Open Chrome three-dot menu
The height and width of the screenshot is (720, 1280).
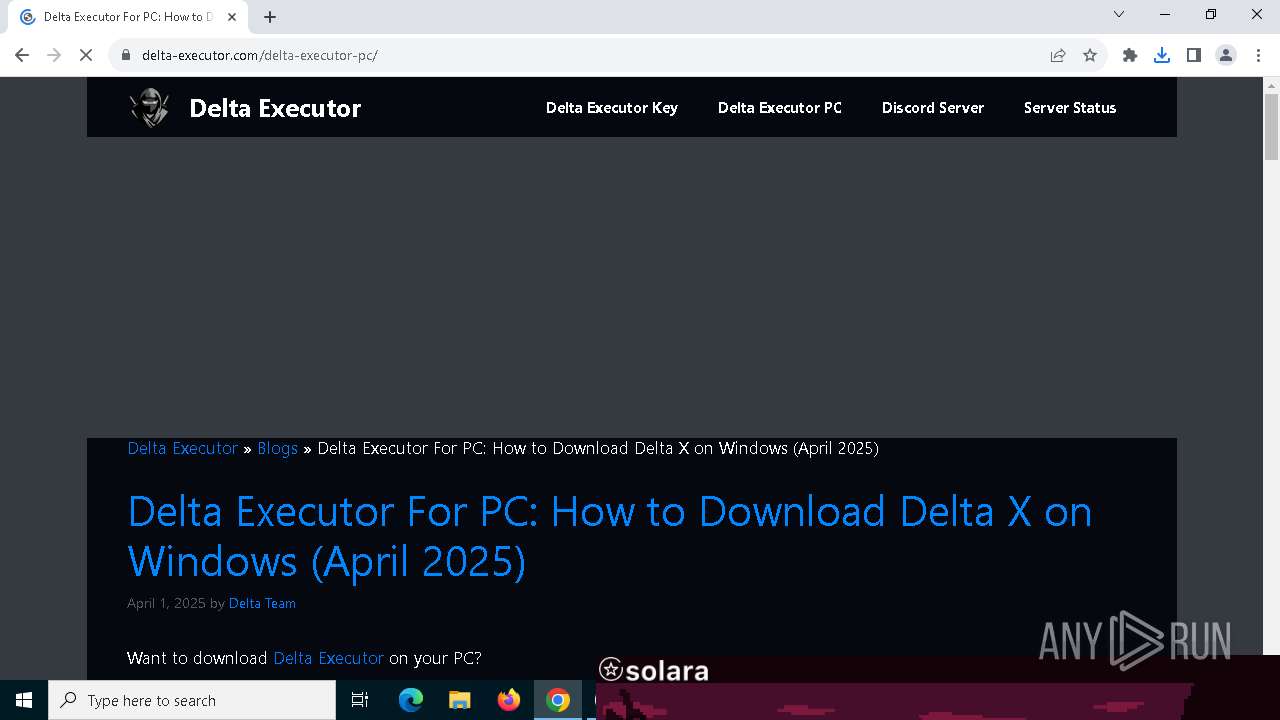coord(1258,55)
